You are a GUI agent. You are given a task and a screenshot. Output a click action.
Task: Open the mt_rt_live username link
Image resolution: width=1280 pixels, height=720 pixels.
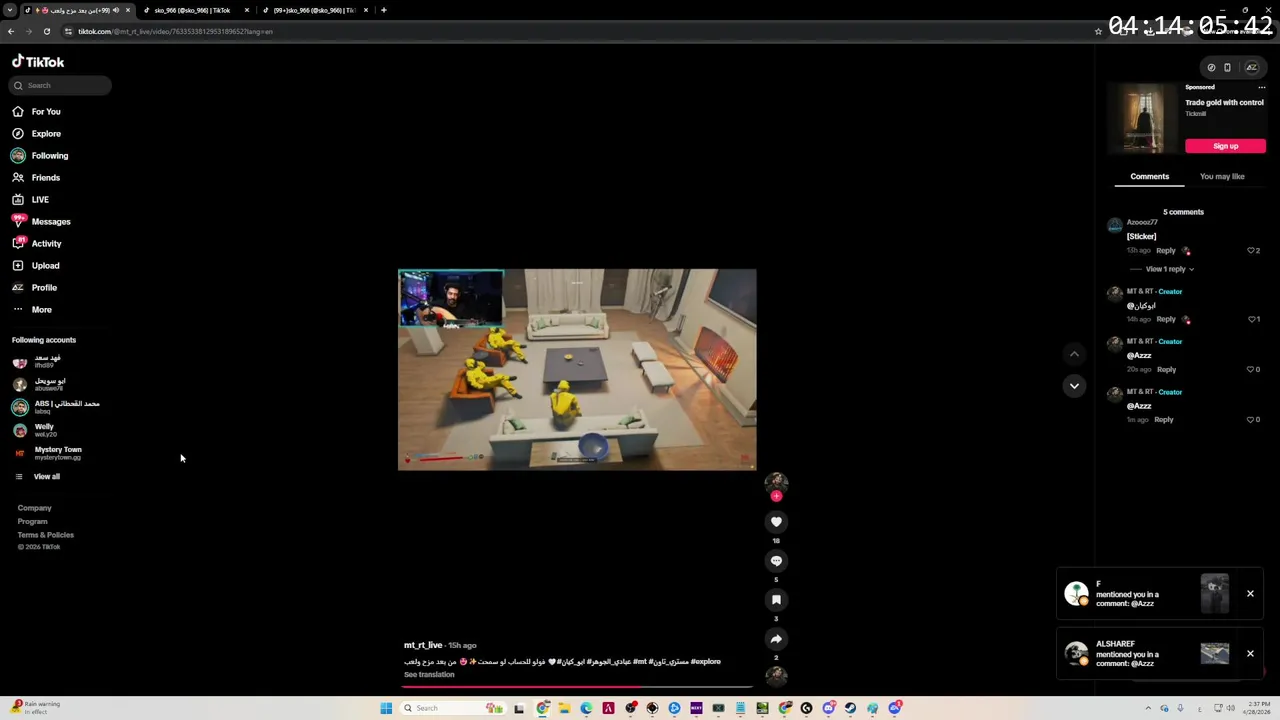[x=423, y=646]
